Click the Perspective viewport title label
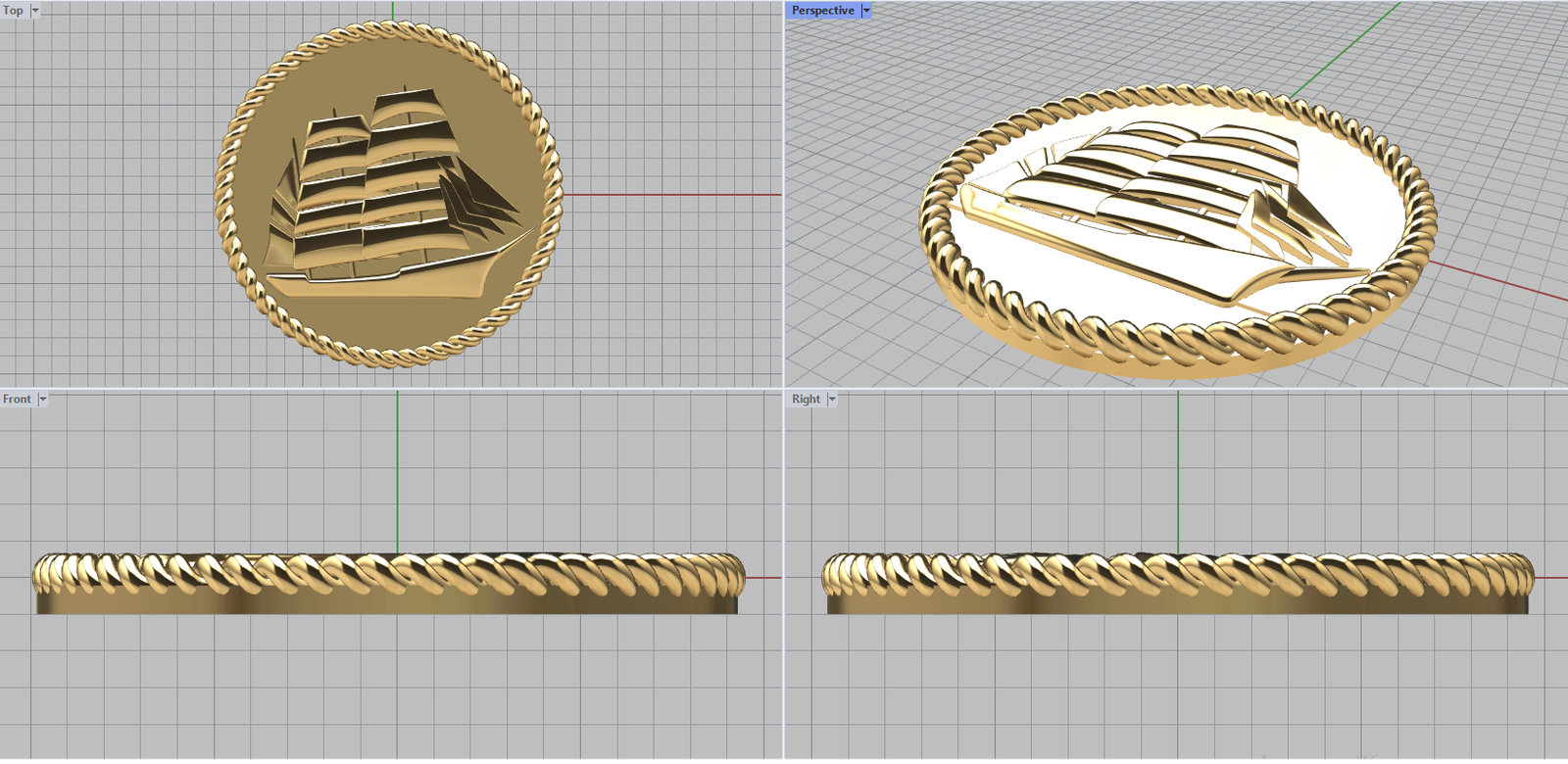Viewport: 1568px width, 764px height. (x=822, y=11)
